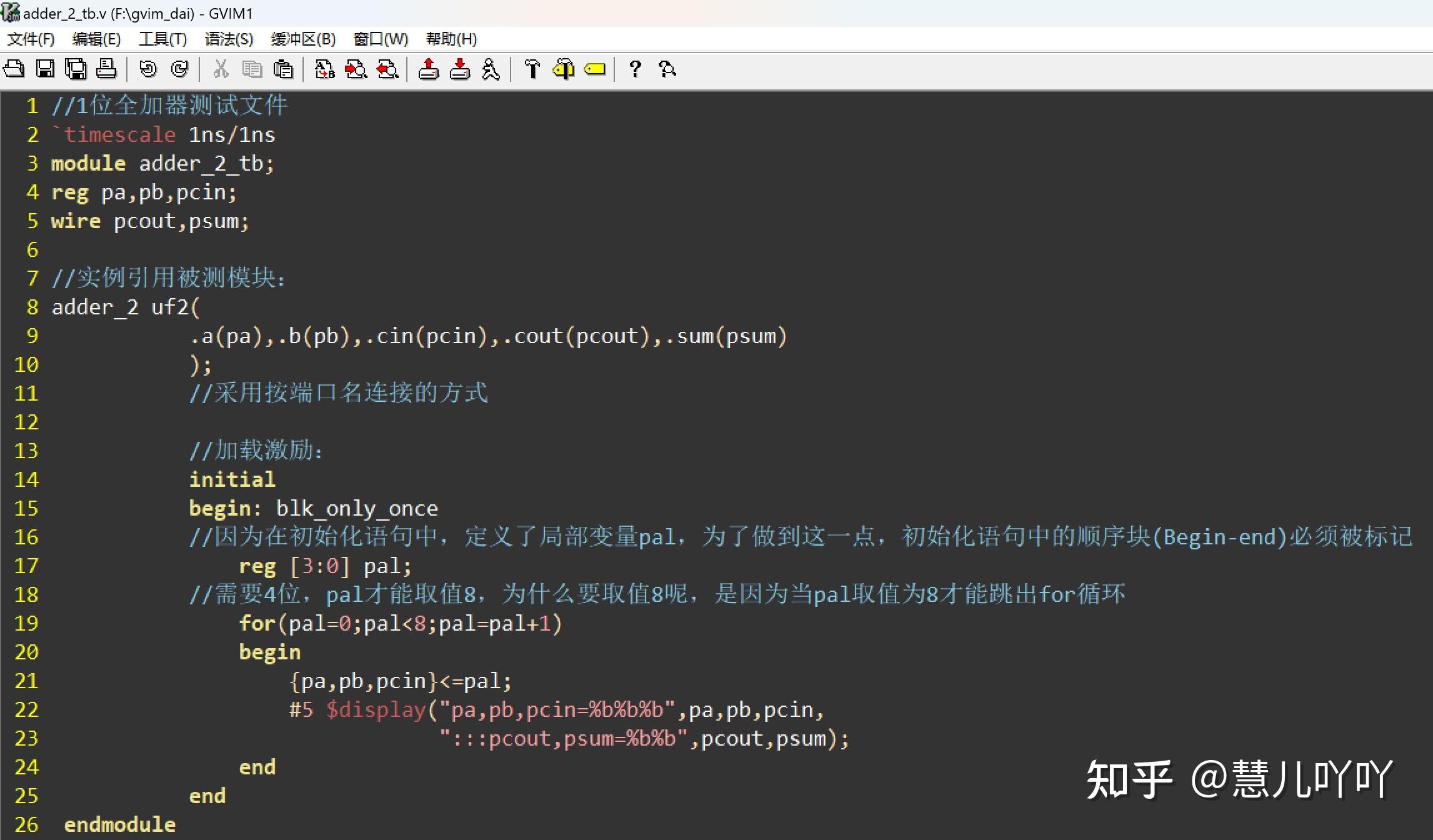This screenshot has width=1433, height=840.
Task: Place cursor on the endmodule line
Action: (120, 824)
